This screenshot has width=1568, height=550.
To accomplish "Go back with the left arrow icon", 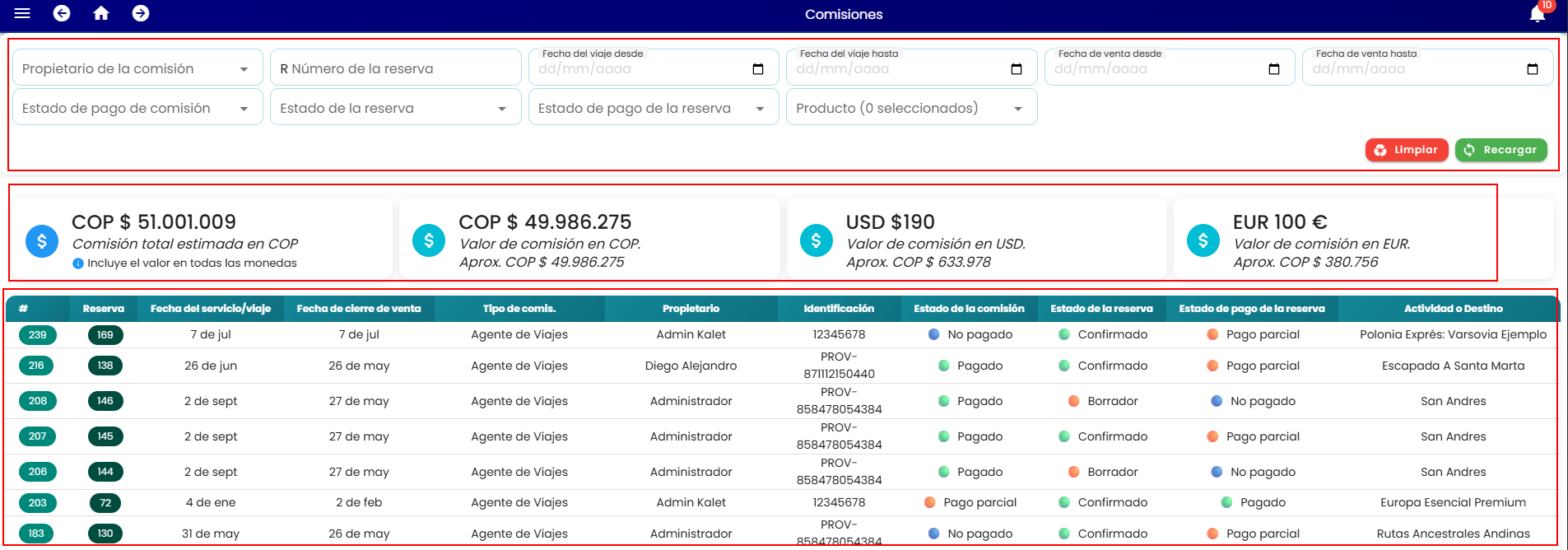I will [x=62, y=13].
